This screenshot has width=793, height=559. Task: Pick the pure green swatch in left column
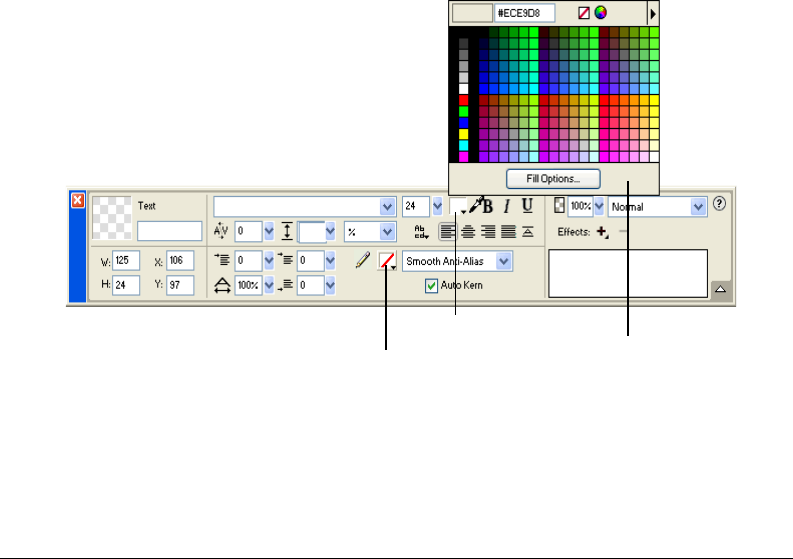coord(463,111)
